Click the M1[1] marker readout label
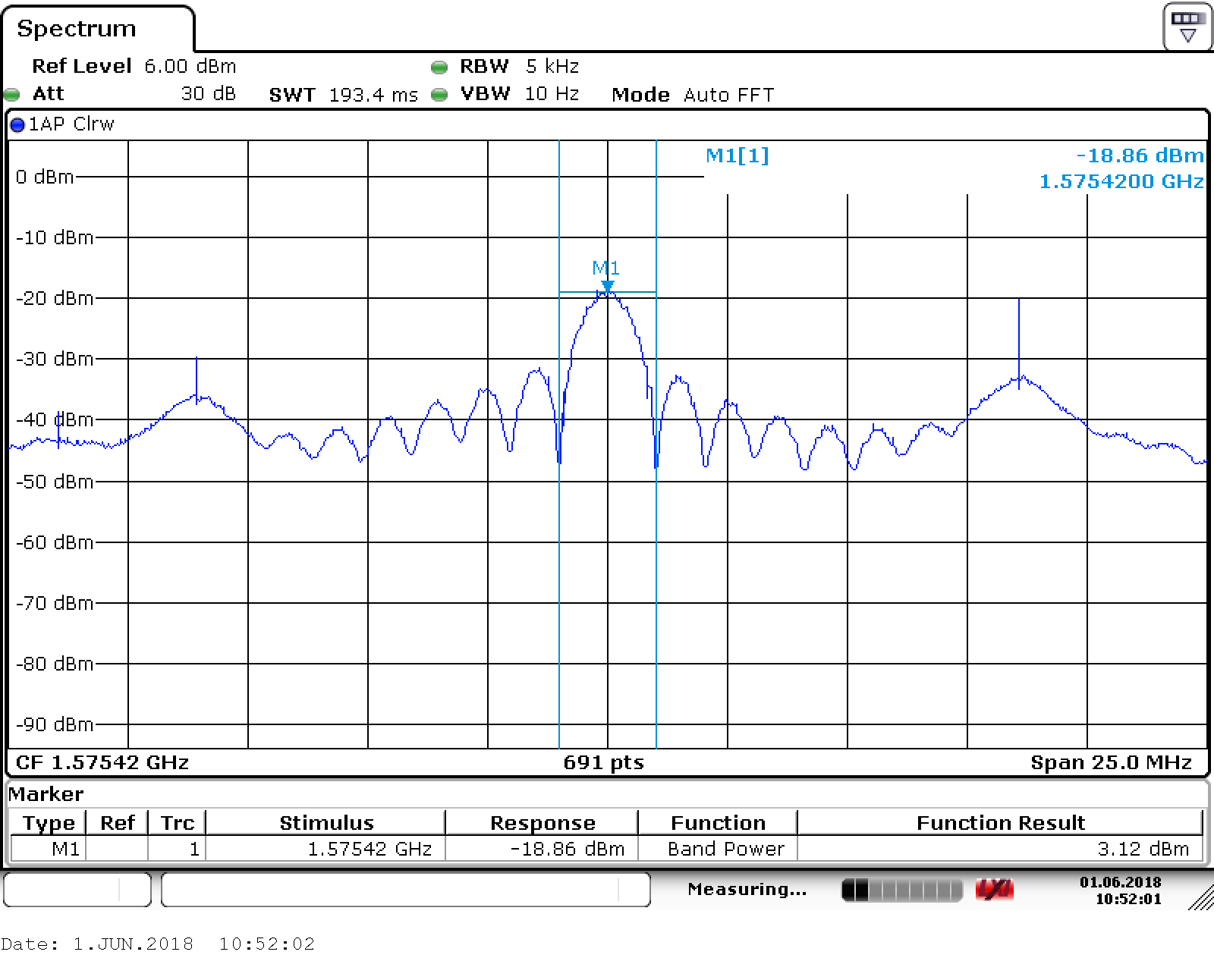1214x980 pixels. coord(737,156)
